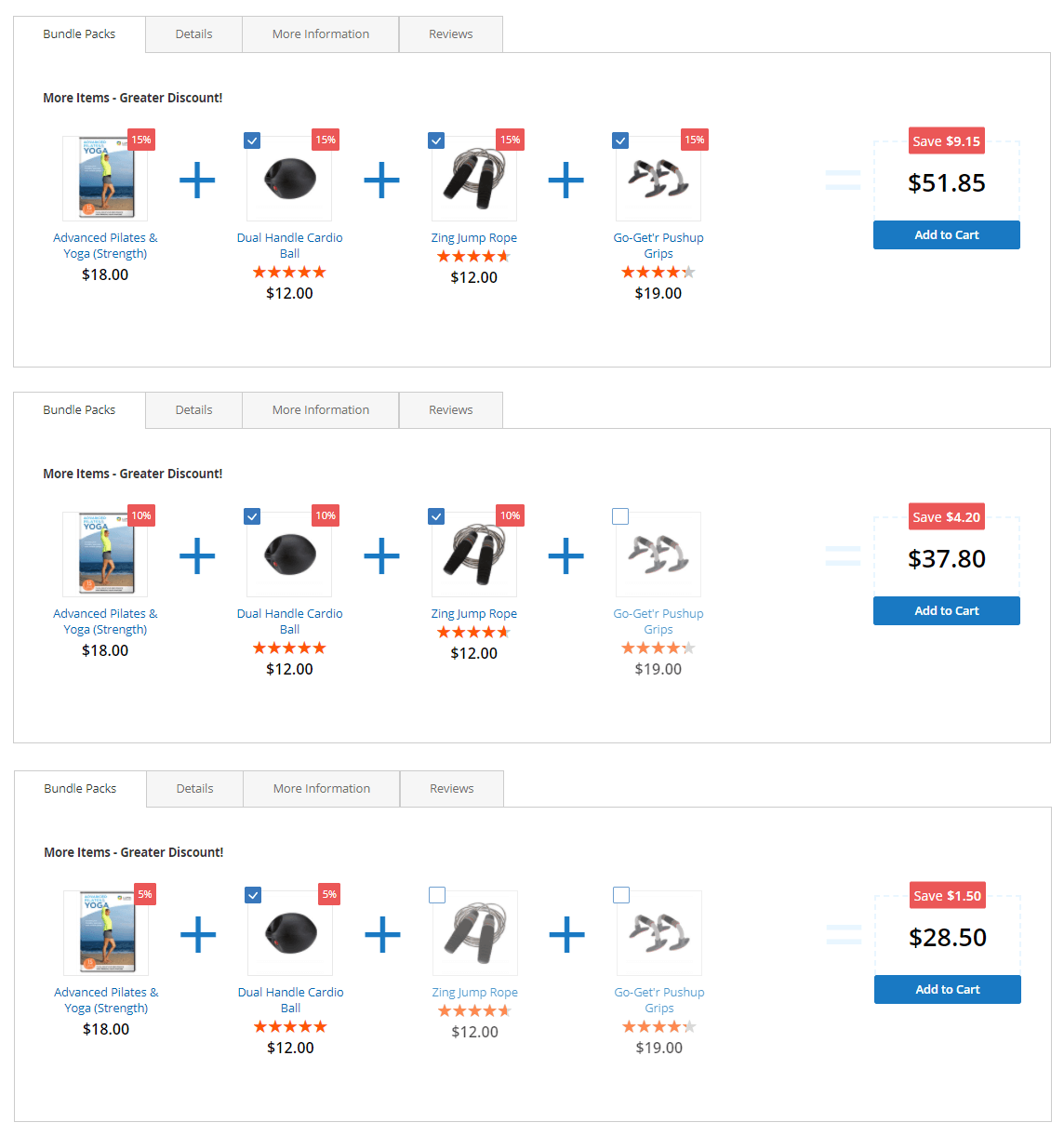Click pushup grips image in the $51.85 bundle

point(658,179)
